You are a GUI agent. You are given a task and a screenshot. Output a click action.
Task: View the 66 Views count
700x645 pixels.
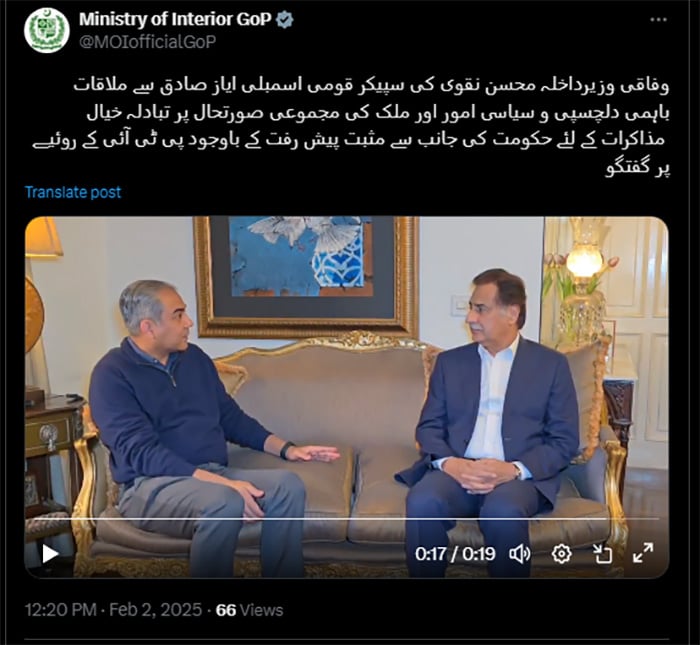(249, 610)
